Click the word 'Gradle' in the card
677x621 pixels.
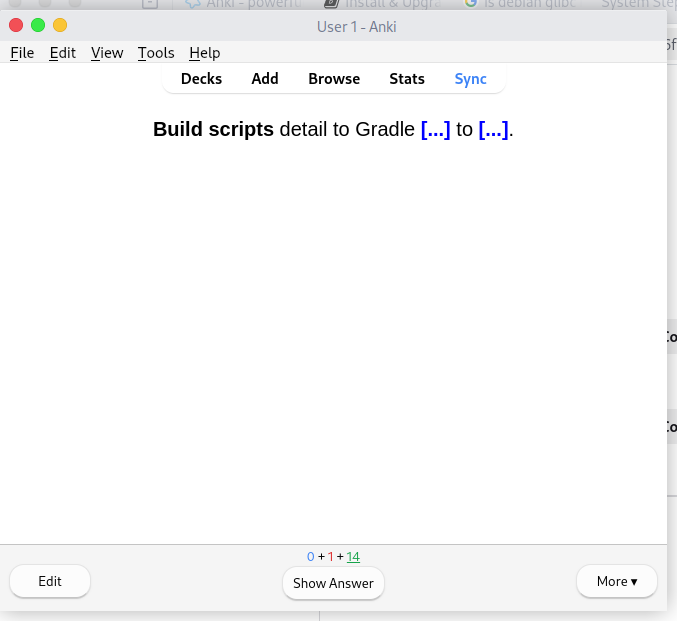point(385,130)
